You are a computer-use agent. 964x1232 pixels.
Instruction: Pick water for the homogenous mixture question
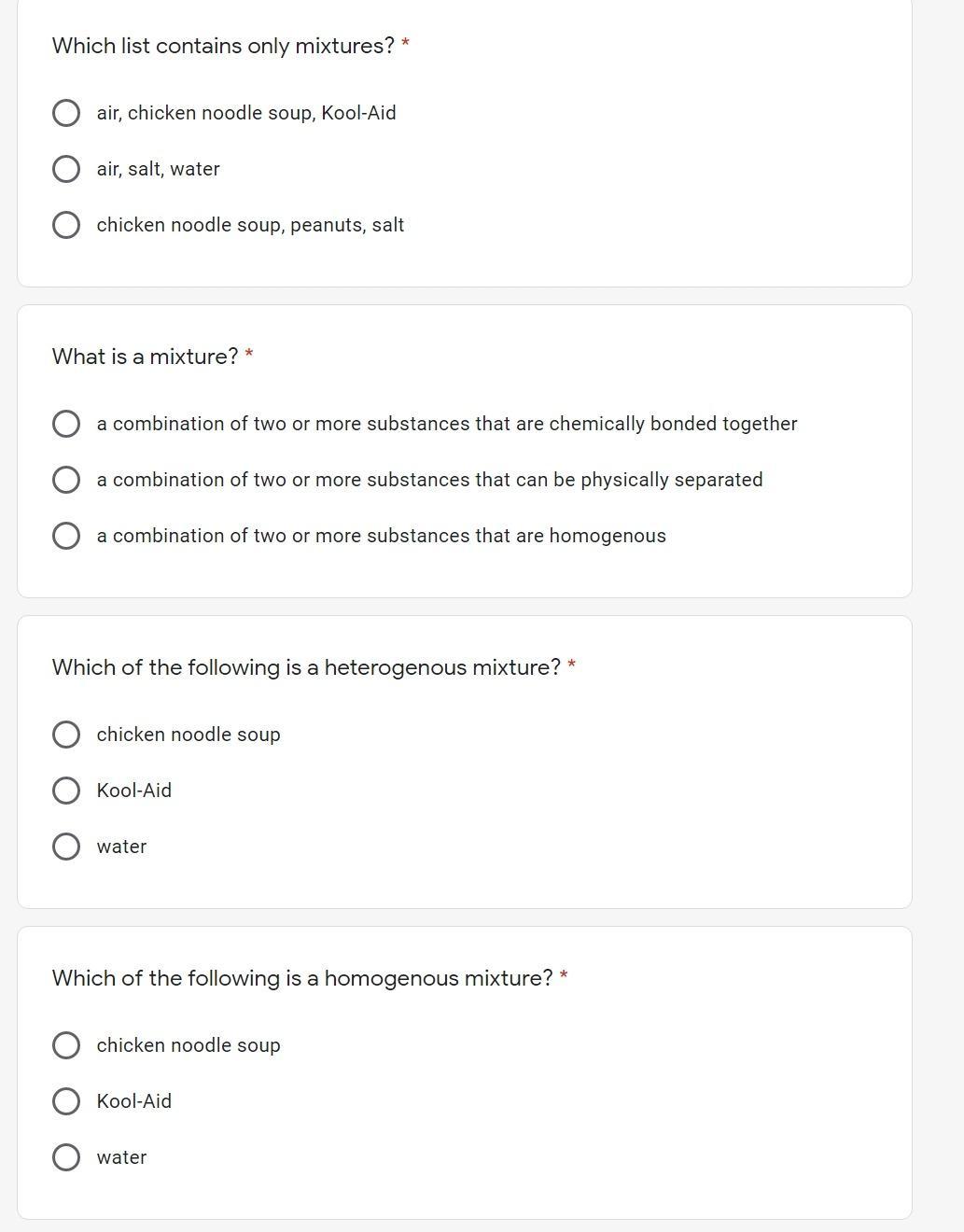click(66, 1157)
